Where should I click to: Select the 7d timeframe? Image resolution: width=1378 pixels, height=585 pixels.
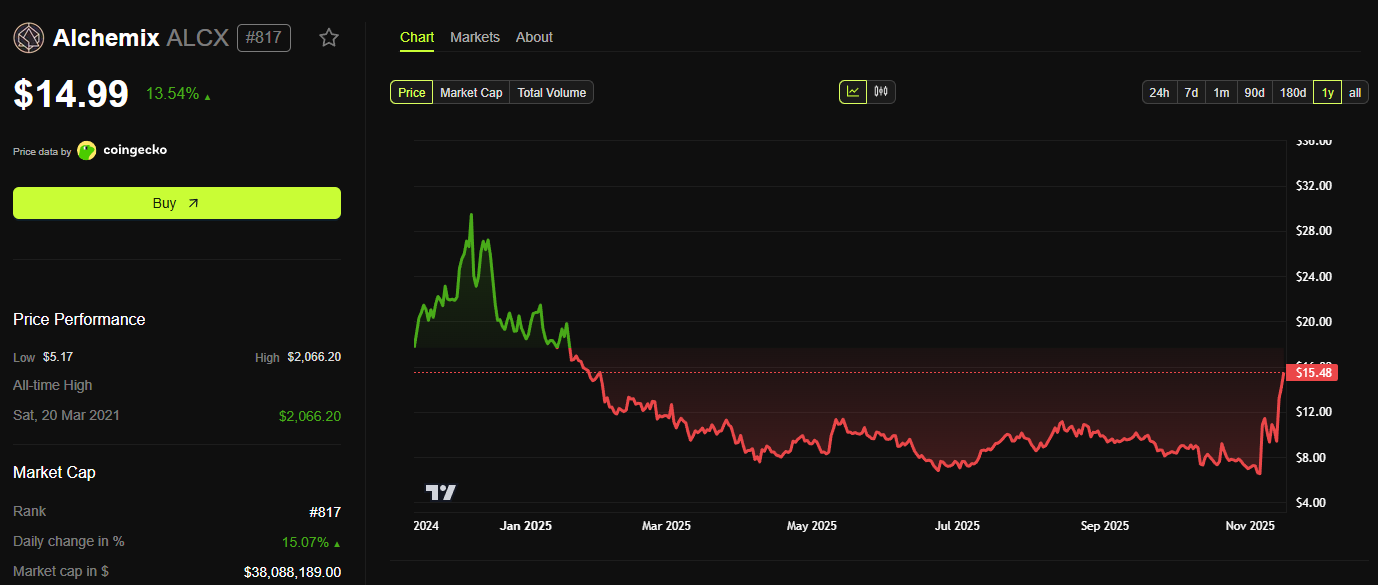[x=1191, y=91]
